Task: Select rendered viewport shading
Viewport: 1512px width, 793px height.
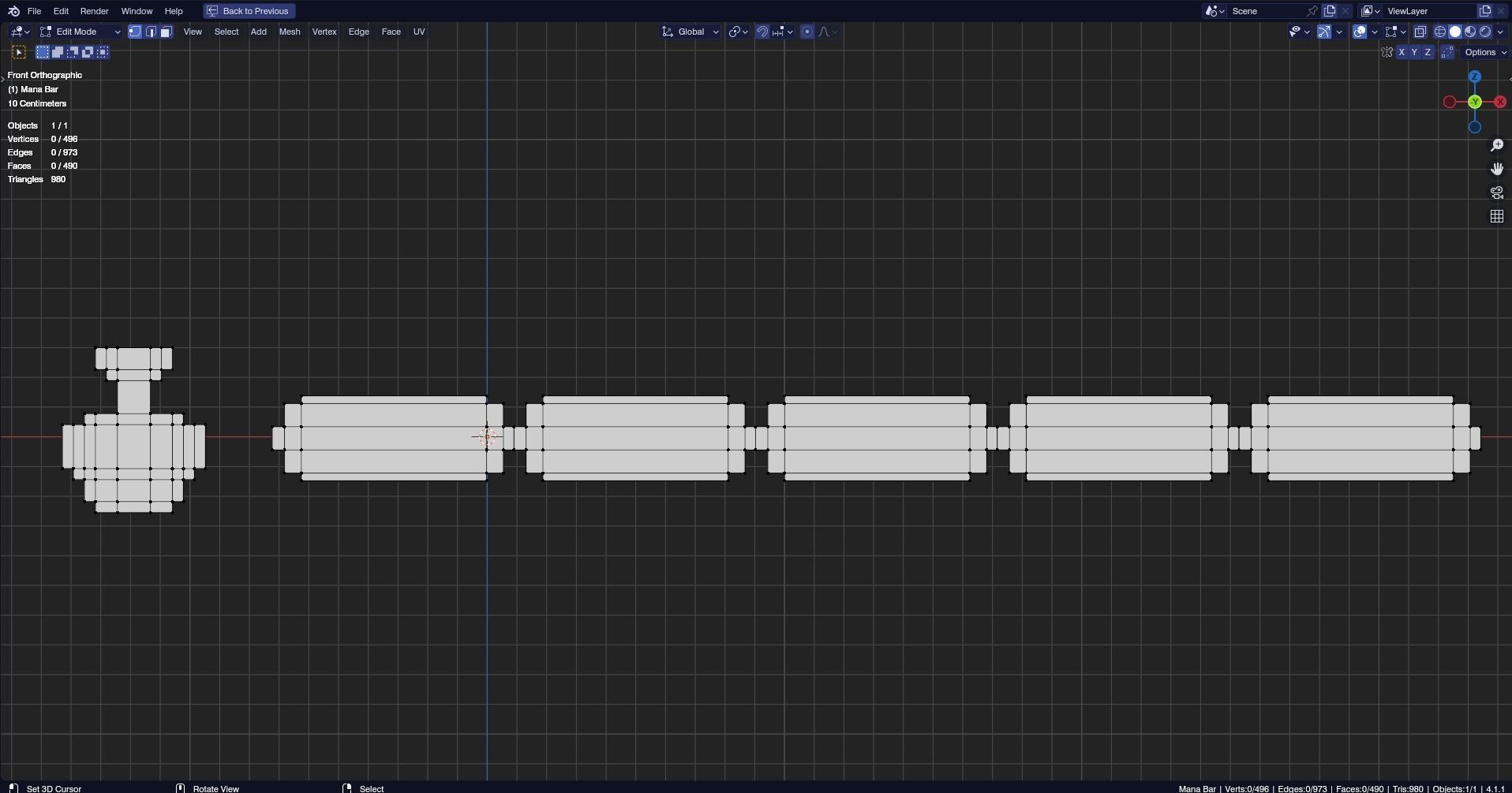Action: tap(1485, 32)
